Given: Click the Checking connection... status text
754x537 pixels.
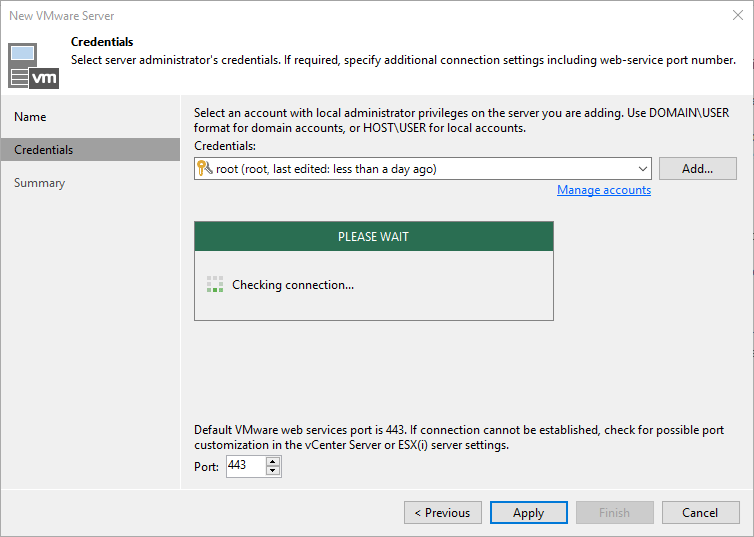Looking at the screenshot, I should pos(293,285).
